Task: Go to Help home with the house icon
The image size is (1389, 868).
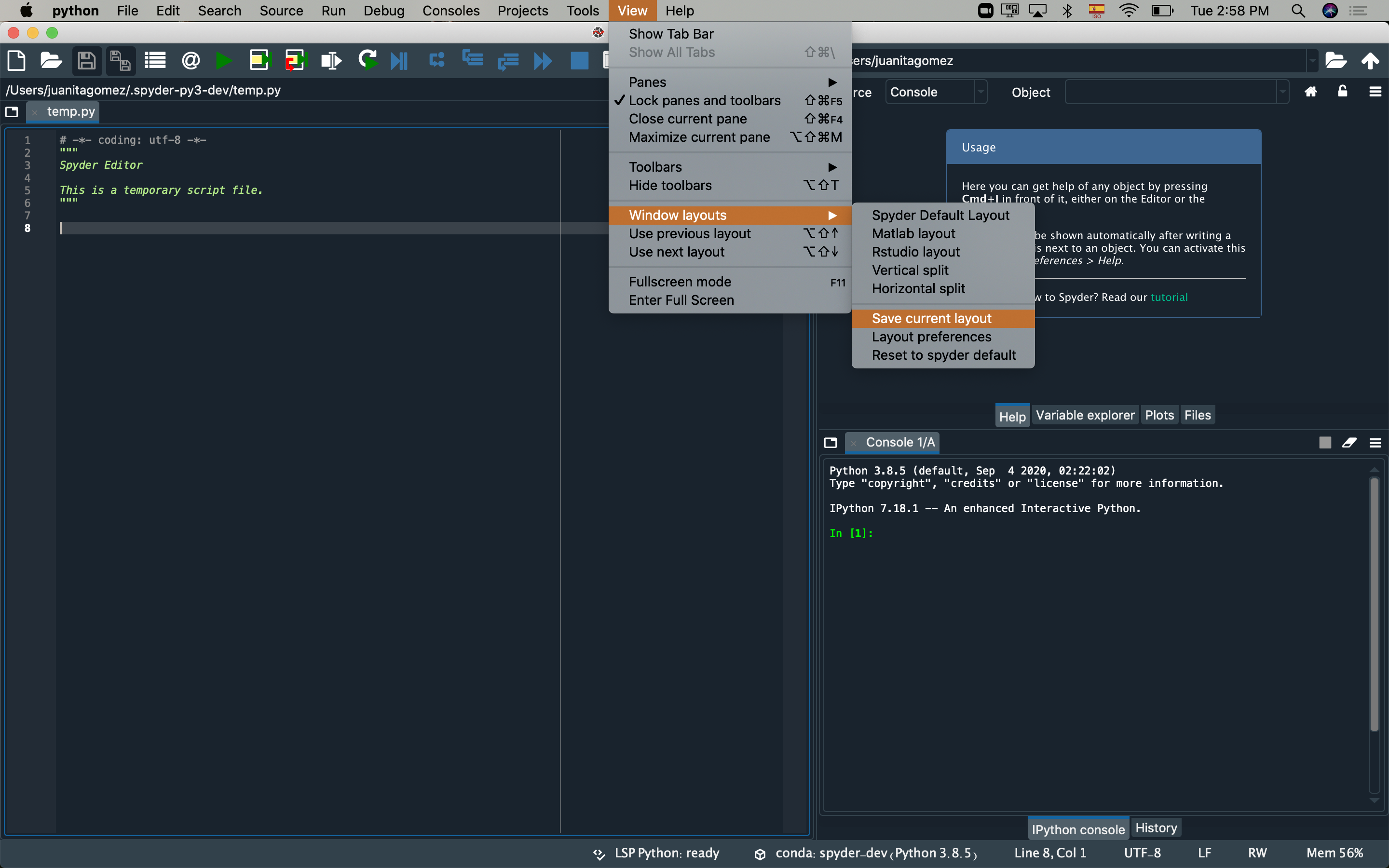Action: click(1310, 91)
